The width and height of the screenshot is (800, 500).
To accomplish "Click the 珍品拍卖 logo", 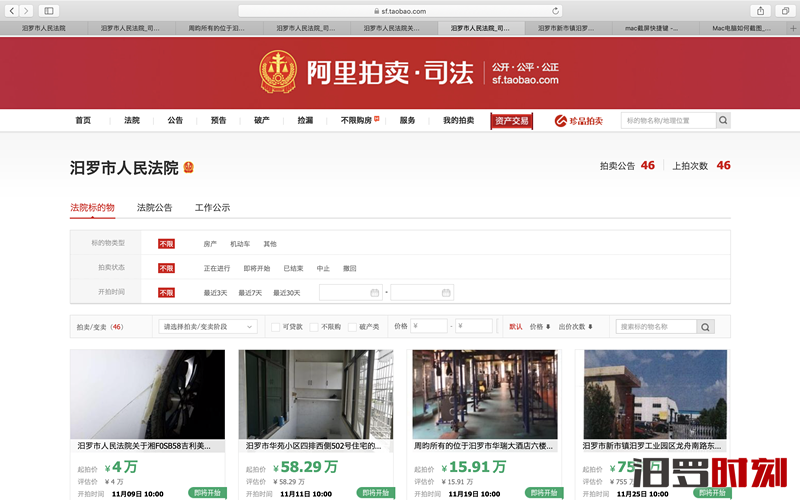I will click(x=579, y=121).
